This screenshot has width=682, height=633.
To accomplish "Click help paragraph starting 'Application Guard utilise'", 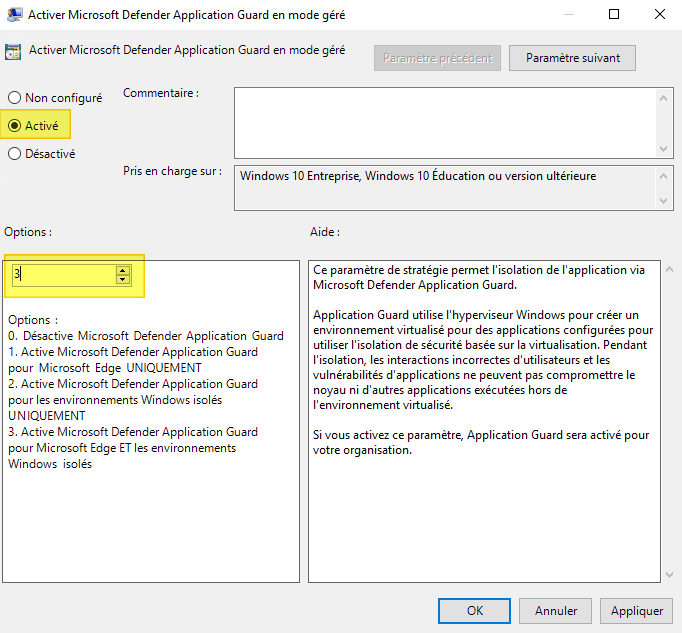I will point(483,360).
